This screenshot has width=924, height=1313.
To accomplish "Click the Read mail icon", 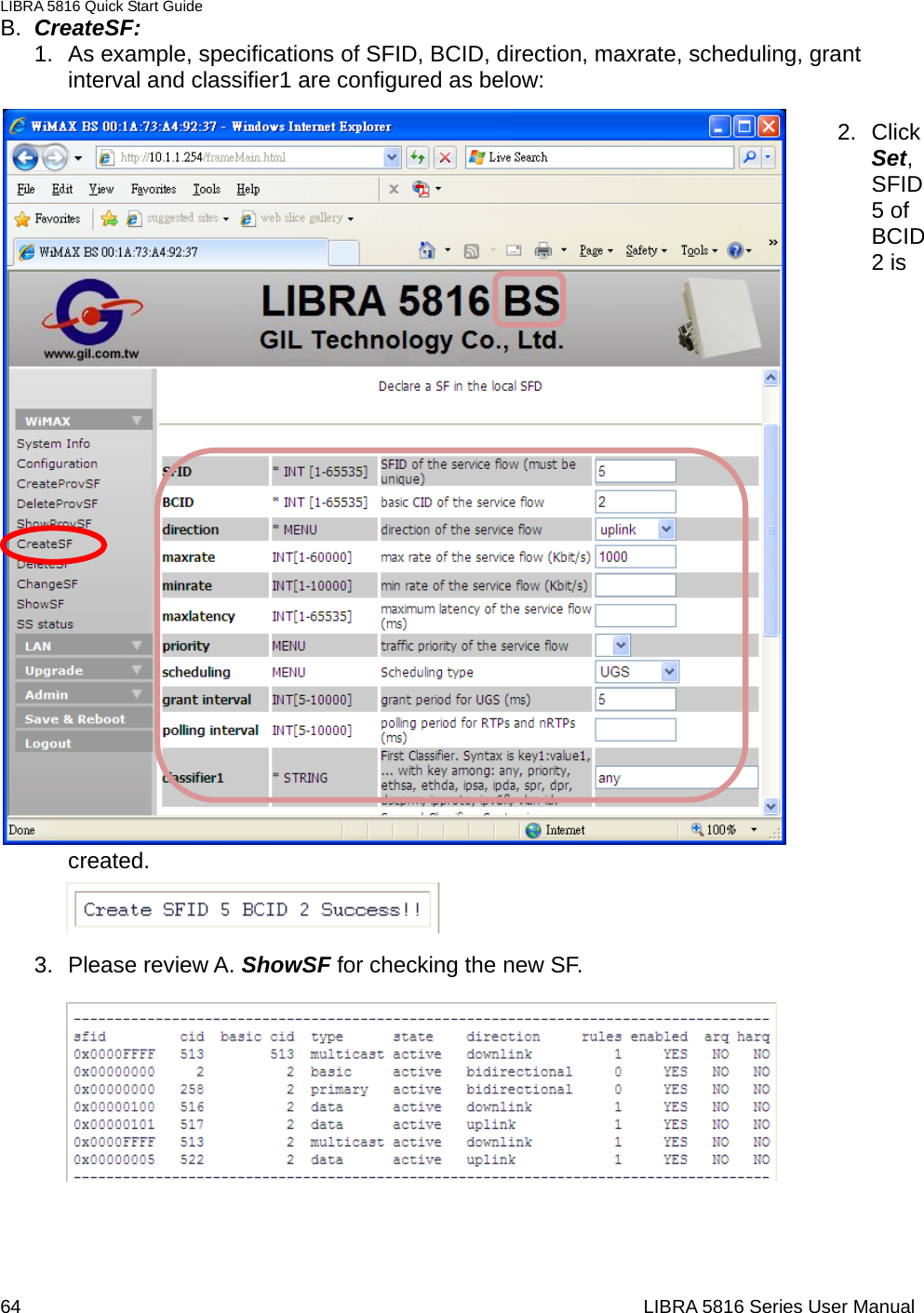I will pos(514,250).
